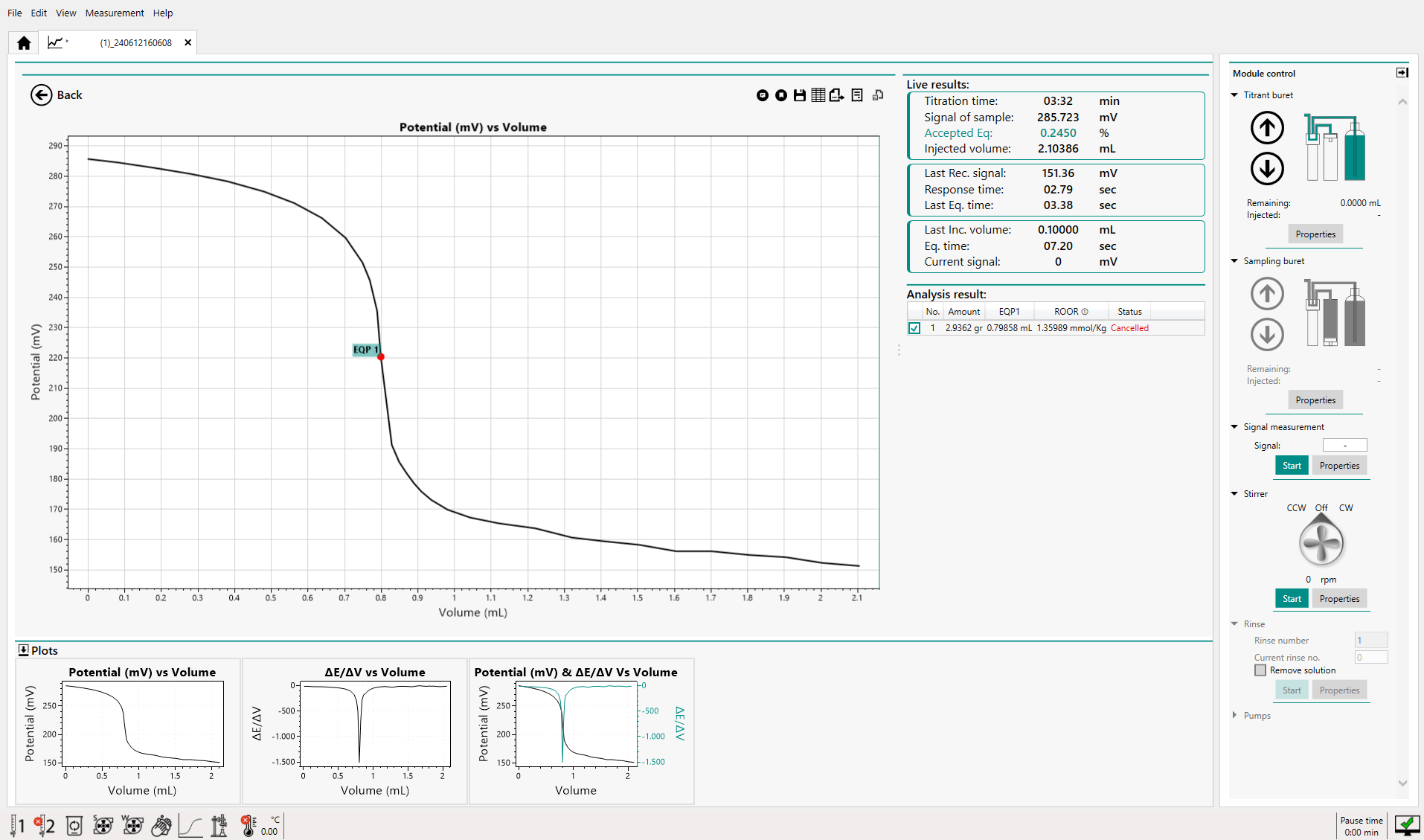Start the signal measurement
This screenshot has width=1424, height=840.
click(x=1292, y=466)
